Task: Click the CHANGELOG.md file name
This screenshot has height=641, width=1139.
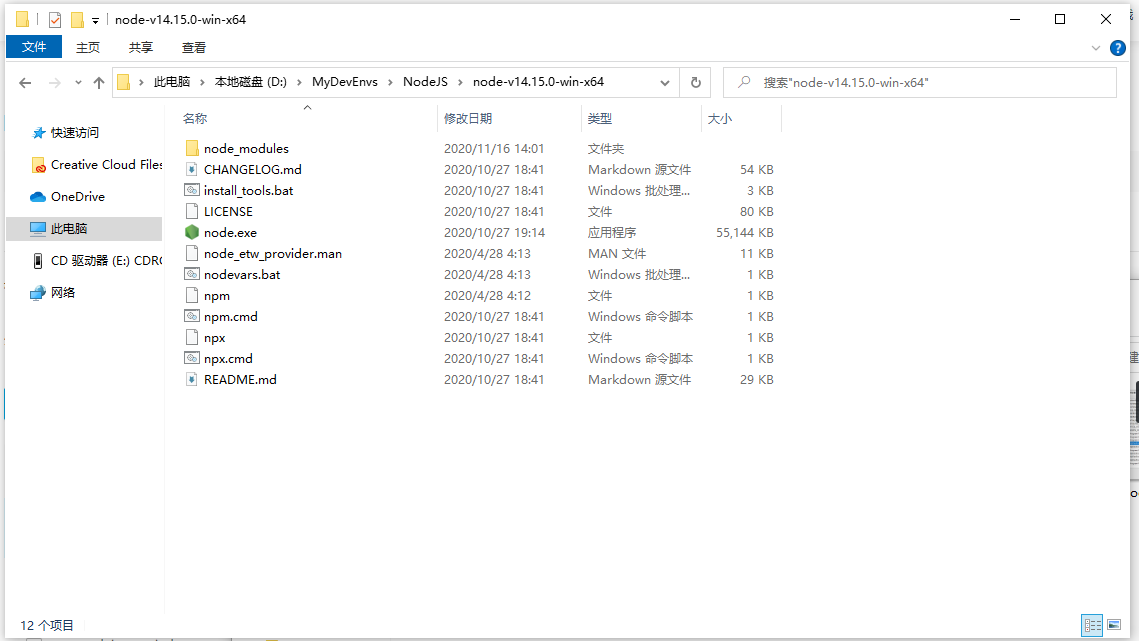Action: (253, 169)
